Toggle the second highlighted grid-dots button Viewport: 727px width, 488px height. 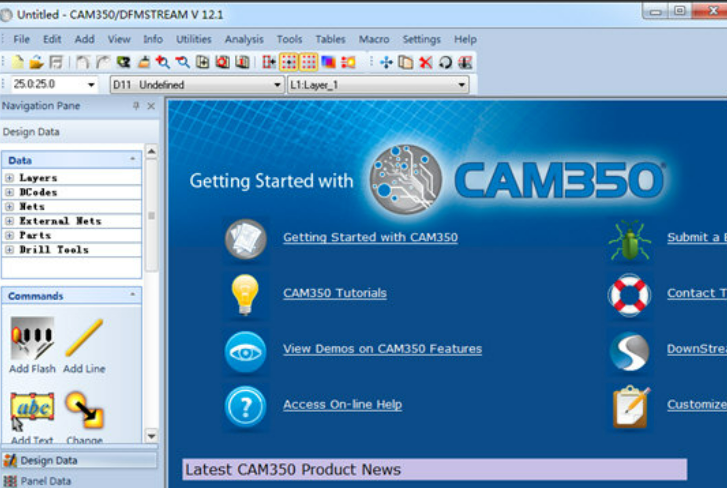309,62
